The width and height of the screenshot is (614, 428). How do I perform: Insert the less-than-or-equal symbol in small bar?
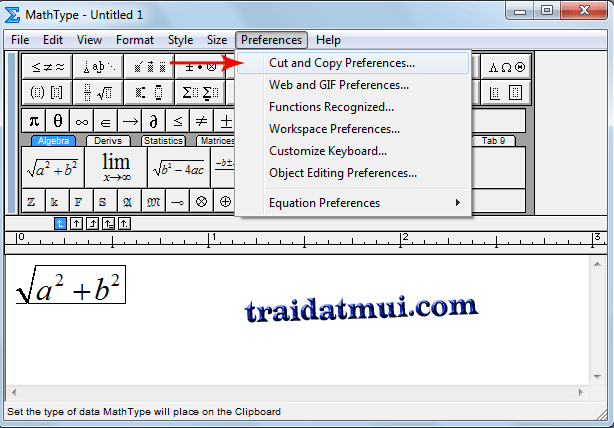point(178,121)
